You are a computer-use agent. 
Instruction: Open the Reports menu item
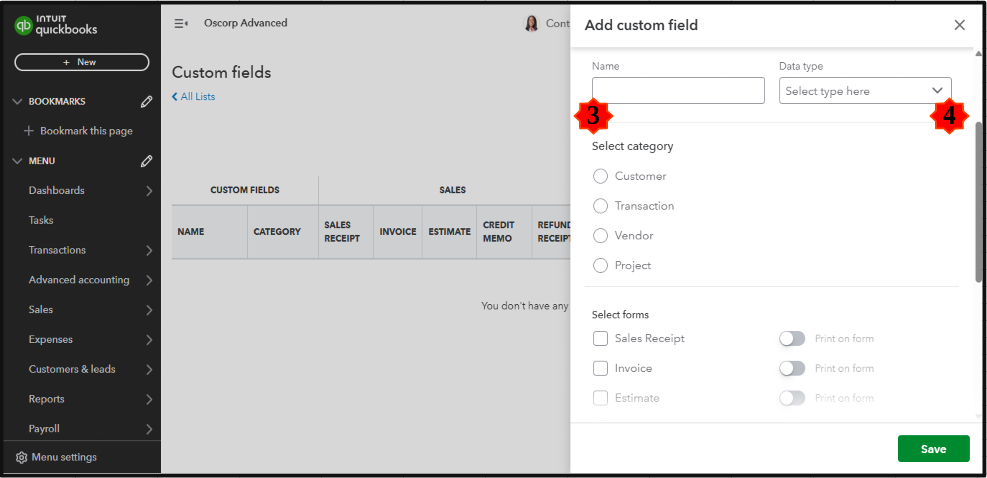tap(47, 399)
